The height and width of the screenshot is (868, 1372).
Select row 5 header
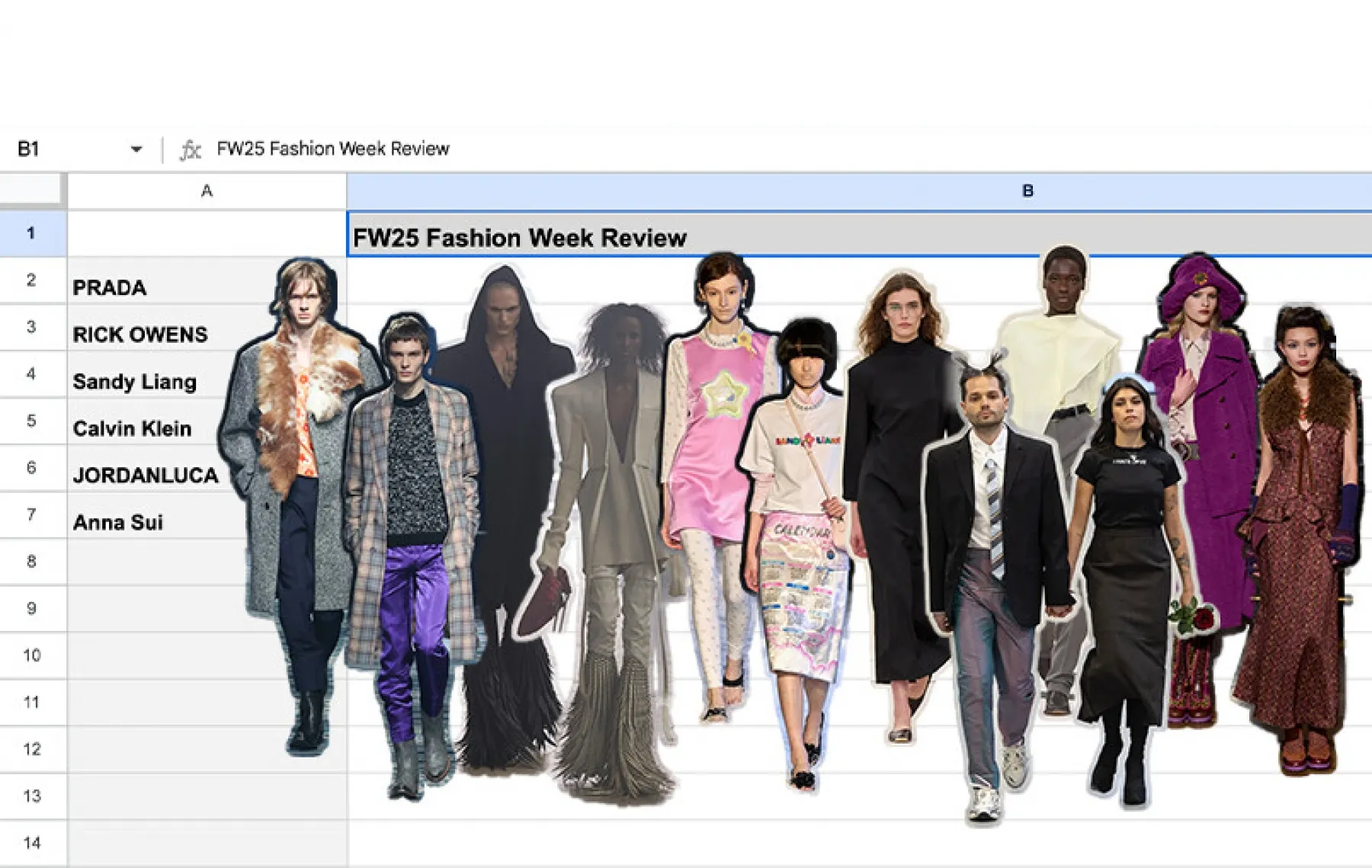33,421
